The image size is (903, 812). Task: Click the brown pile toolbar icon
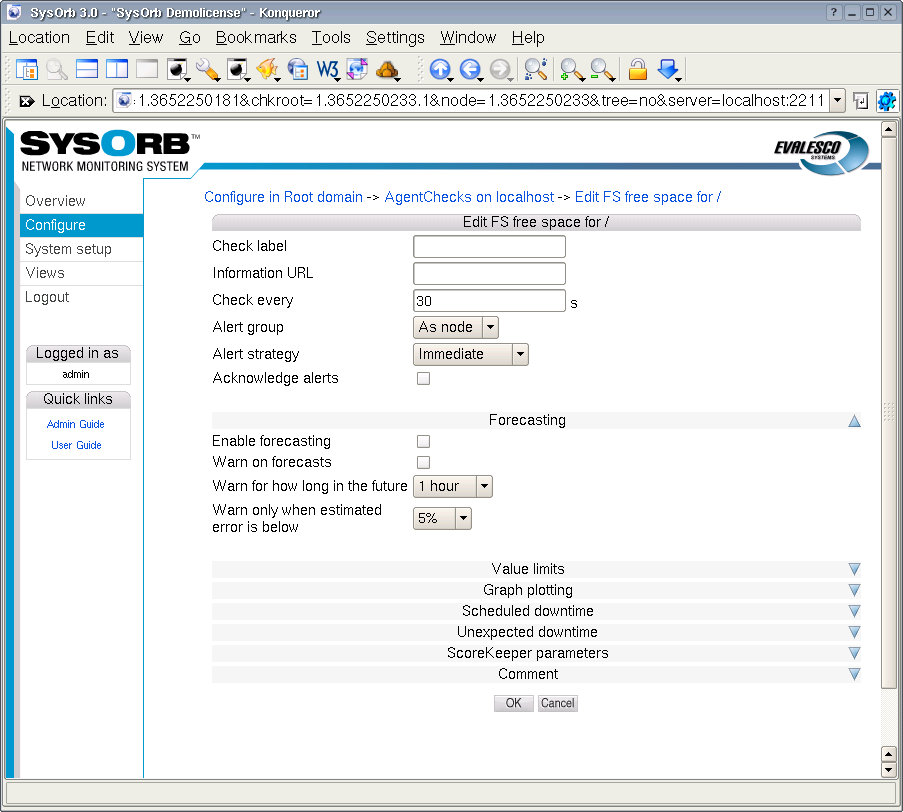[x=388, y=70]
